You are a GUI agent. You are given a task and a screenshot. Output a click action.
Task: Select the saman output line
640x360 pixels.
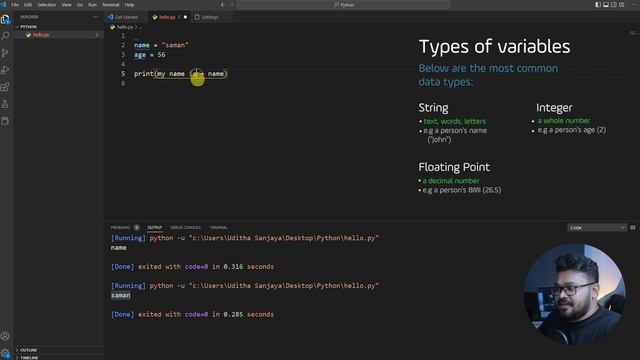pos(121,296)
